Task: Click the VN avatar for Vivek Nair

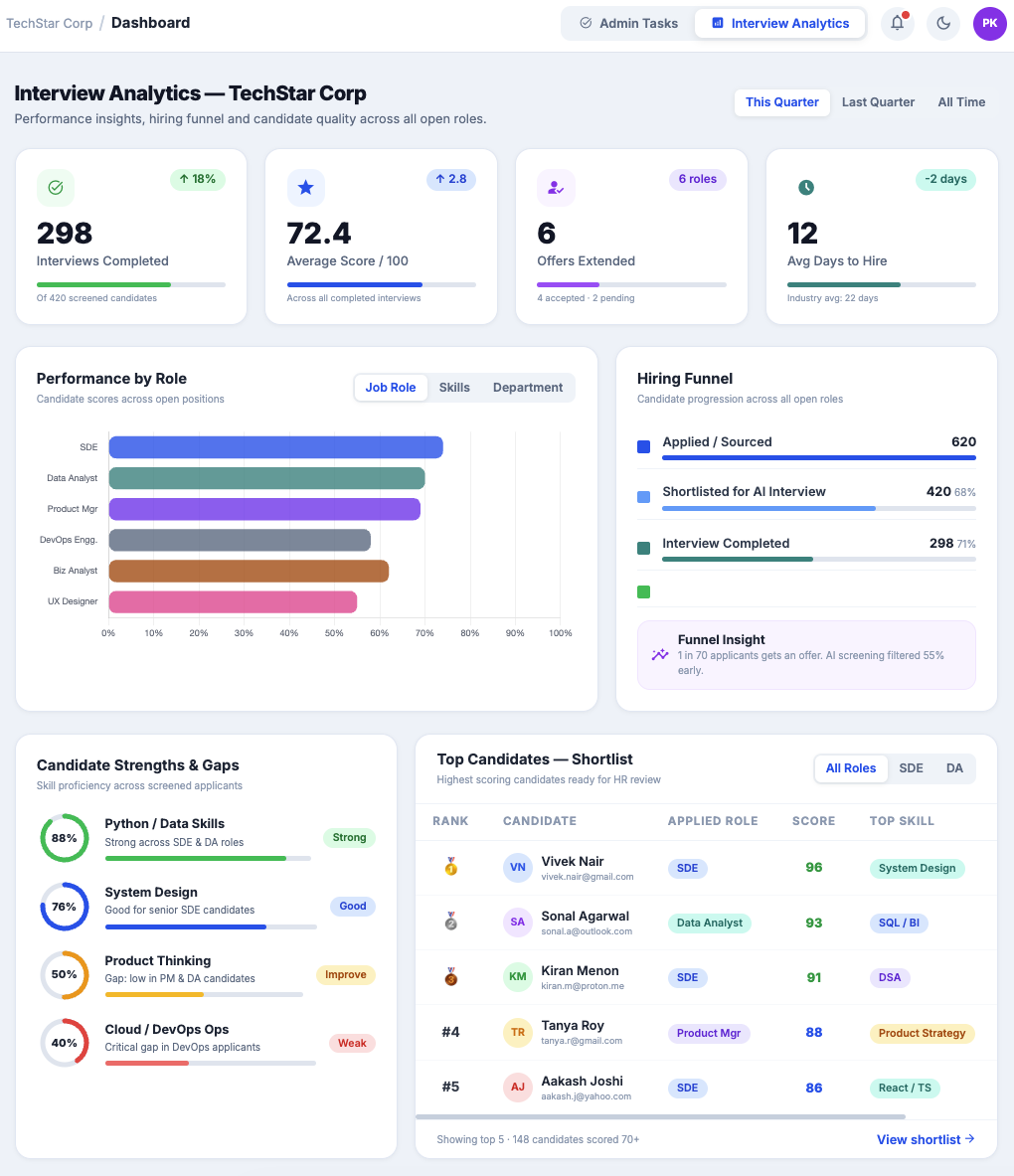Action: (518, 867)
